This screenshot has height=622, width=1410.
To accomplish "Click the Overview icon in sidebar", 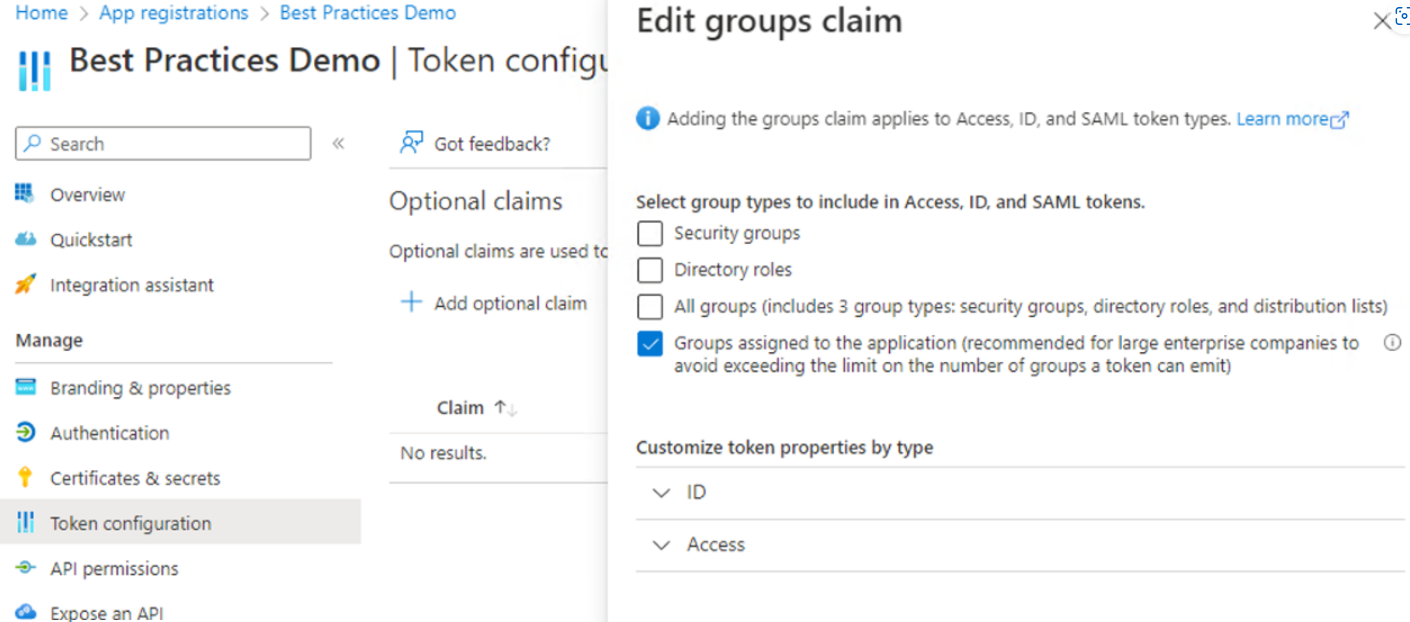I will (25, 194).
